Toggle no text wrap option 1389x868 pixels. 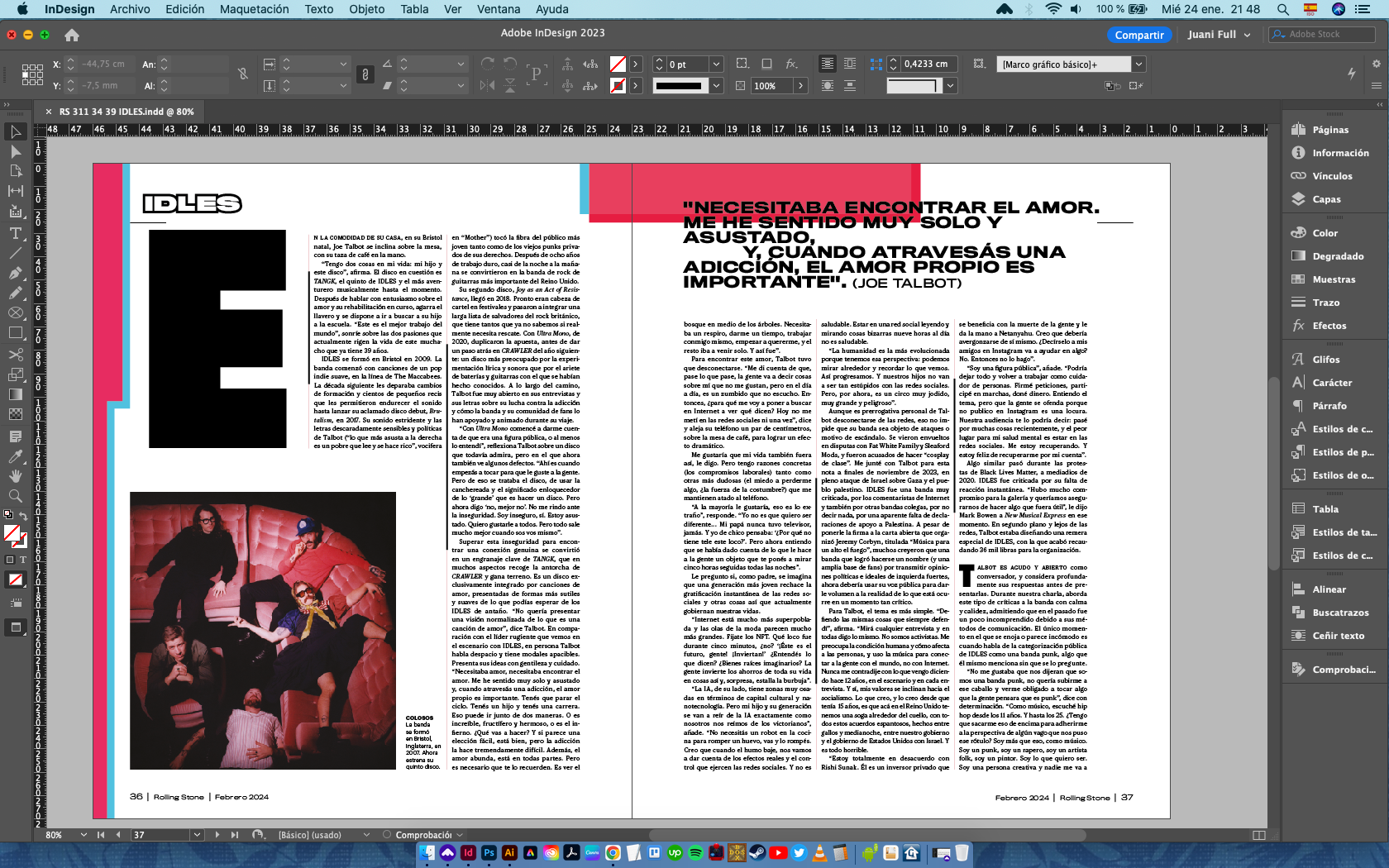[828, 64]
